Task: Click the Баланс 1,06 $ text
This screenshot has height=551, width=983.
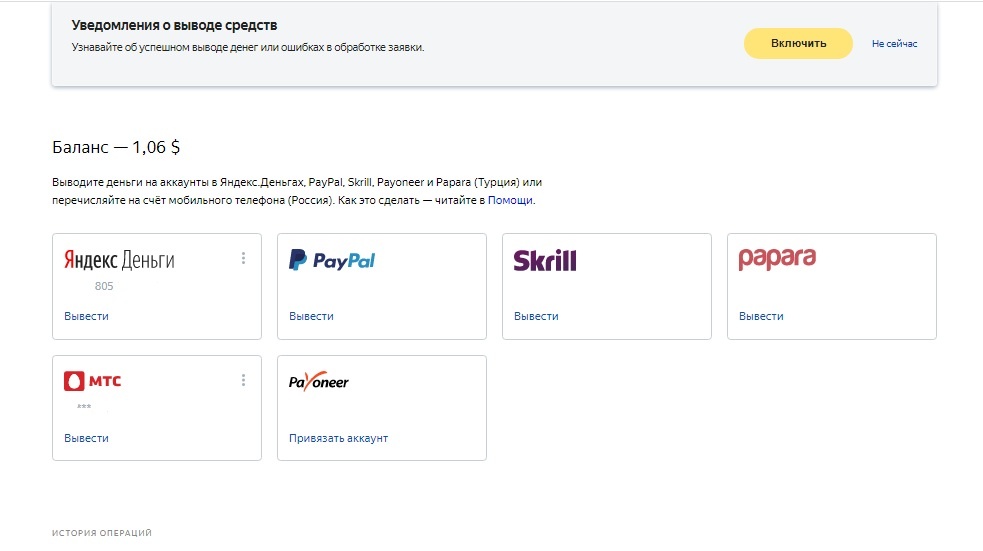Action: tap(116, 147)
